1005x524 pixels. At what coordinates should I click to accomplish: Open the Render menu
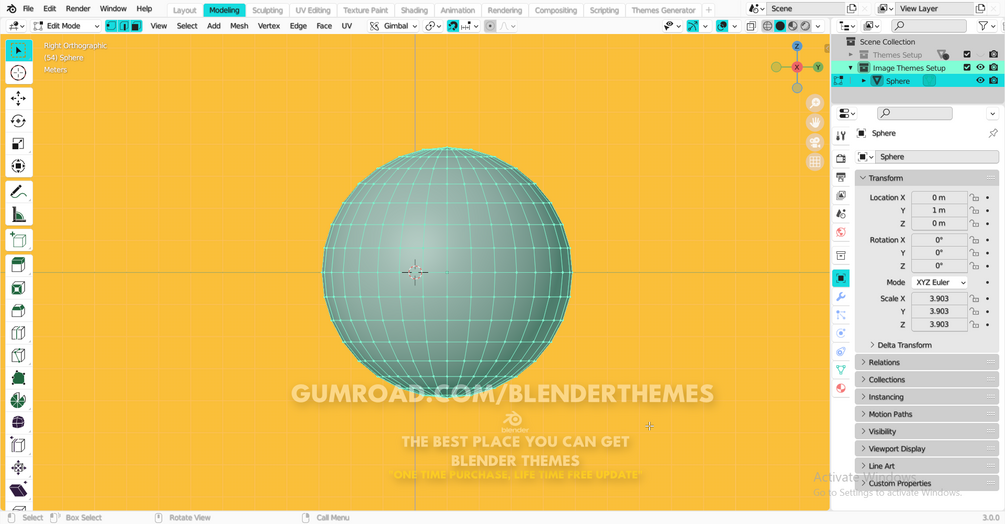click(x=78, y=9)
